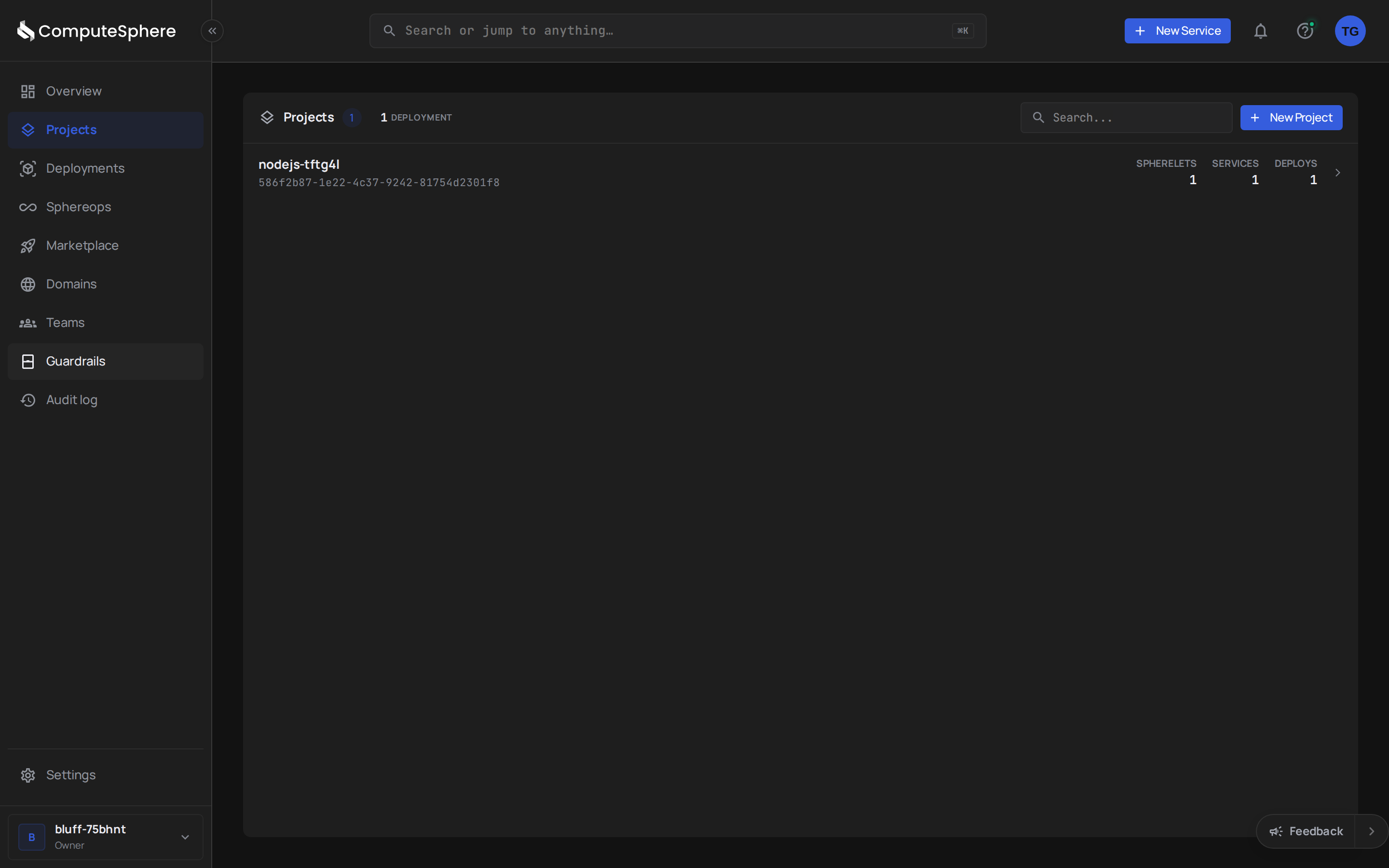
Task: Click the Marketplace rocket icon
Action: (28, 246)
